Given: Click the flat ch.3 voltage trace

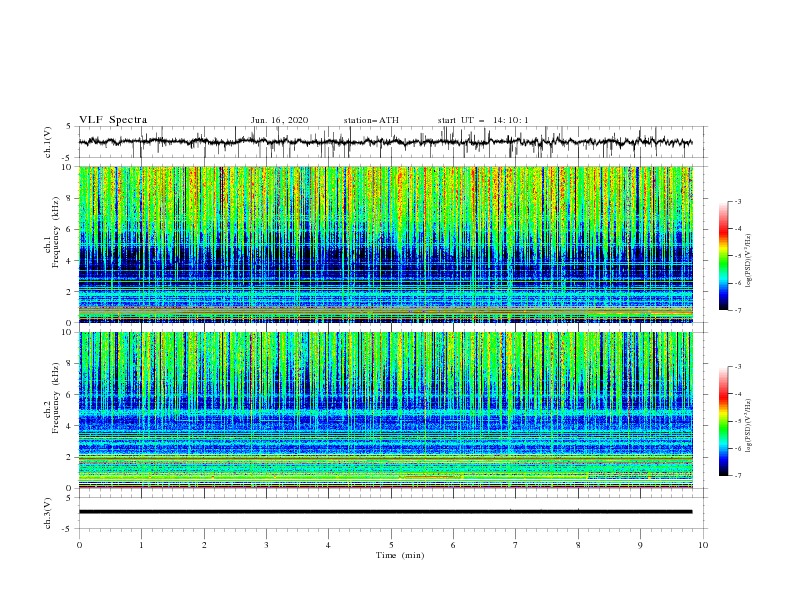Looking at the screenshot, I should point(385,512).
